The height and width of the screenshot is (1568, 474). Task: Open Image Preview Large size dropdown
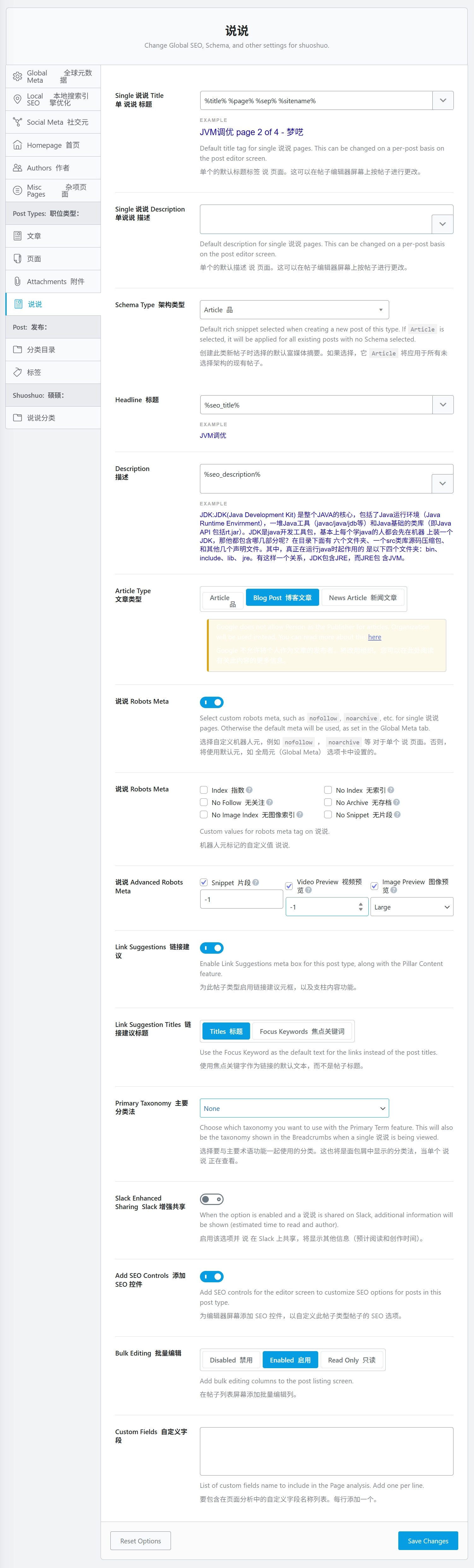pos(412,907)
